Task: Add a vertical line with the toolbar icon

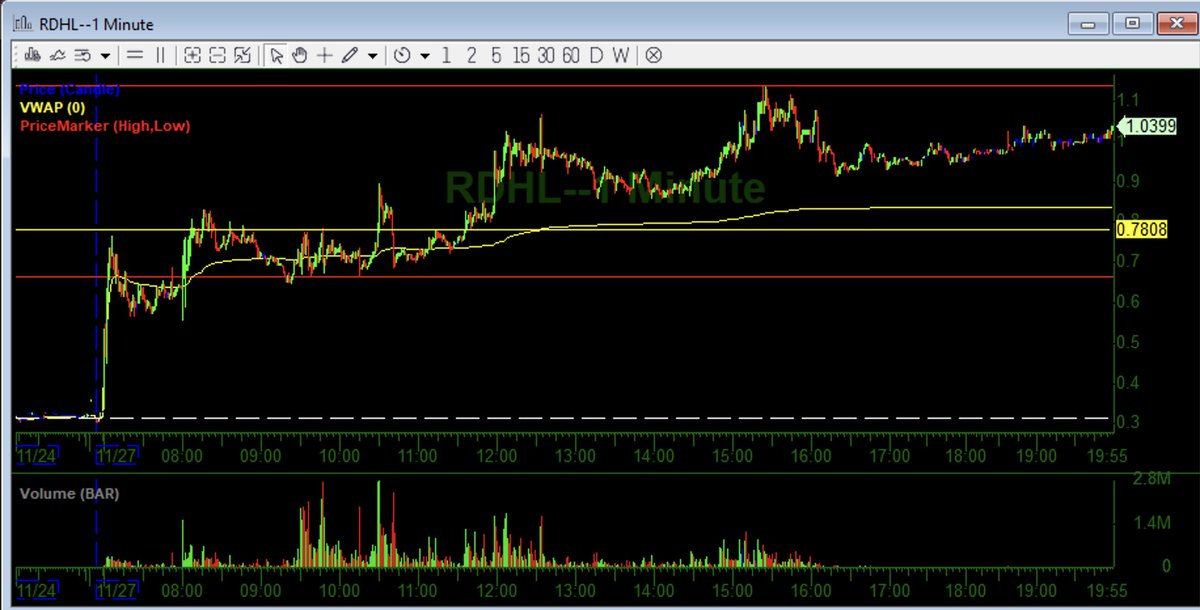Action: pos(160,55)
